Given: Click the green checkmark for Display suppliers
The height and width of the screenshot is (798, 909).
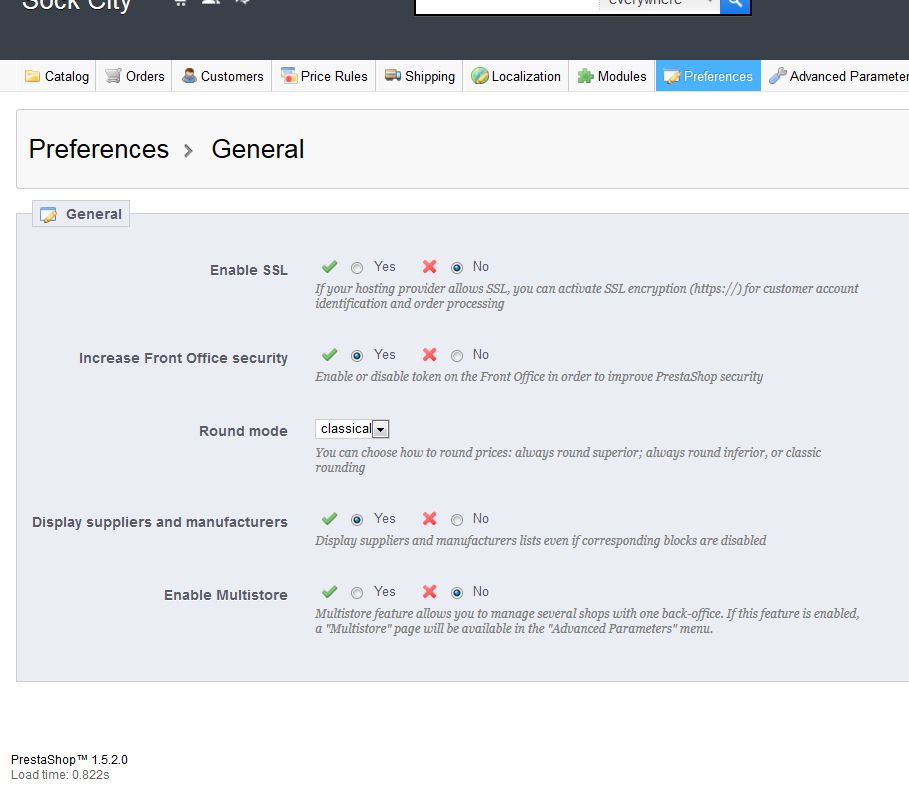Looking at the screenshot, I should pos(329,519).
